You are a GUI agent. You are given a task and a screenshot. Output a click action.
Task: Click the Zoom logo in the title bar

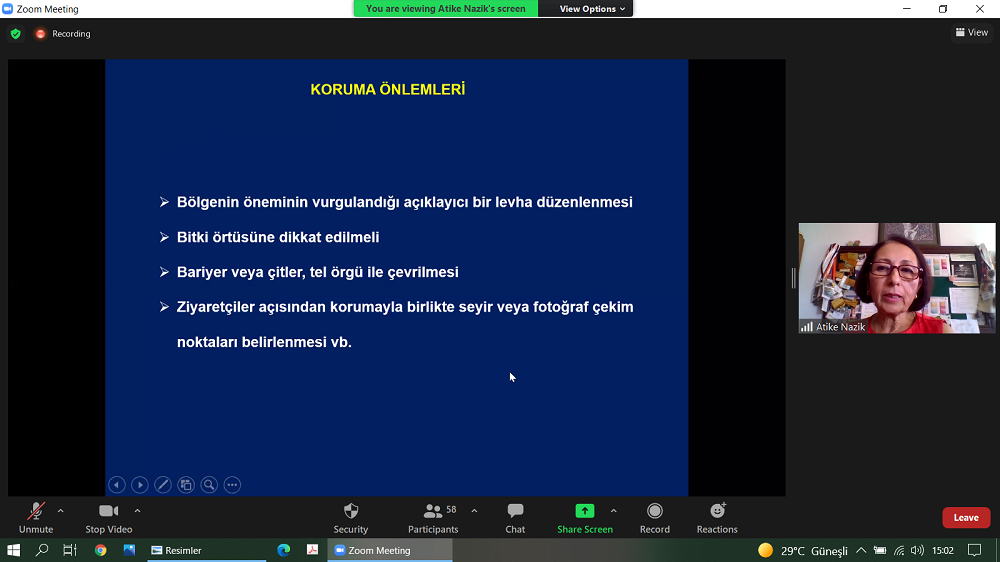(8, 9)
